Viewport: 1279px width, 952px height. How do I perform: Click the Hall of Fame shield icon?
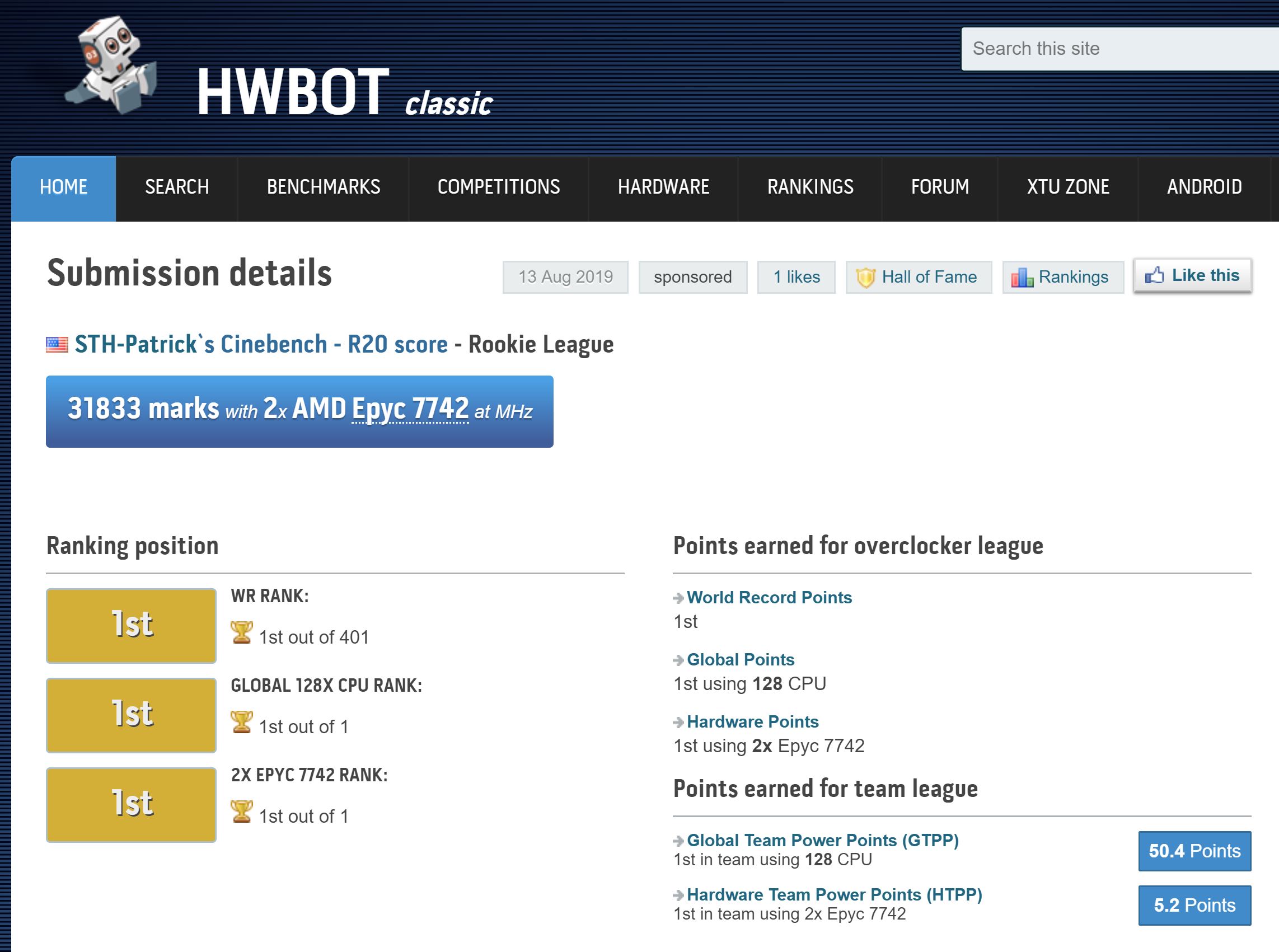tap(865, 278)
